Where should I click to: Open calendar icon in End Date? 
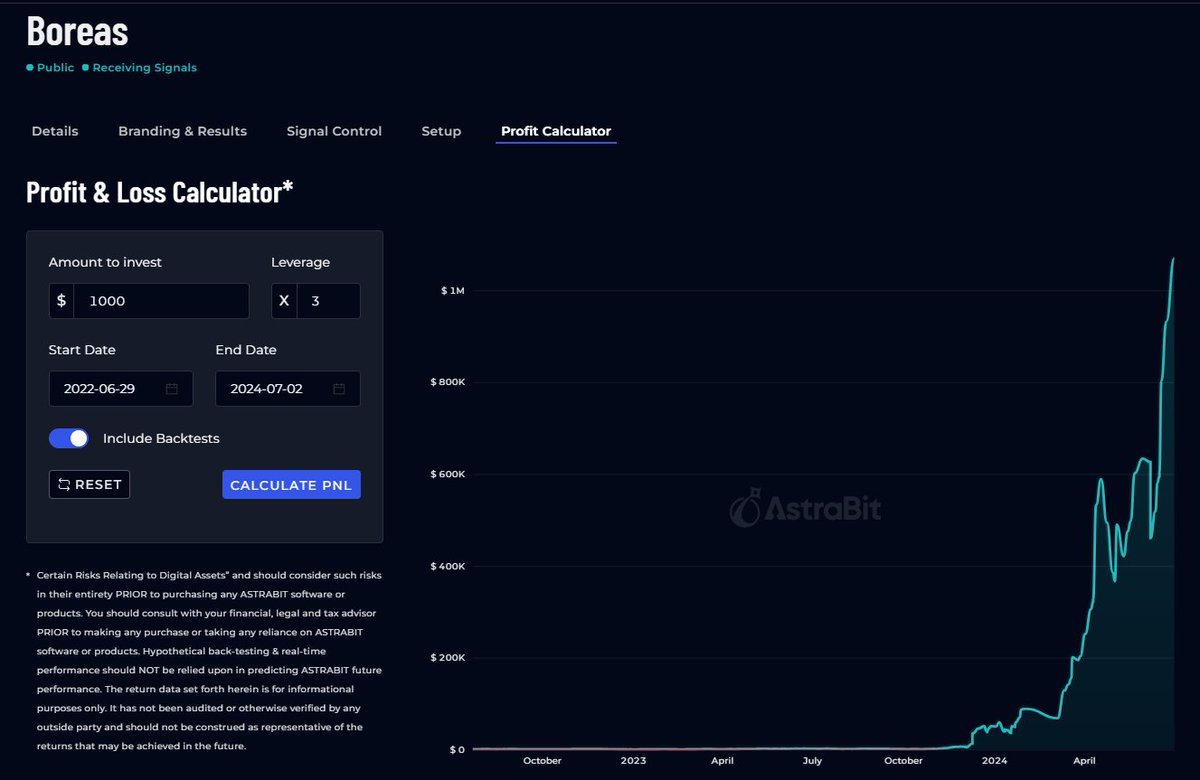coord(339,389)
